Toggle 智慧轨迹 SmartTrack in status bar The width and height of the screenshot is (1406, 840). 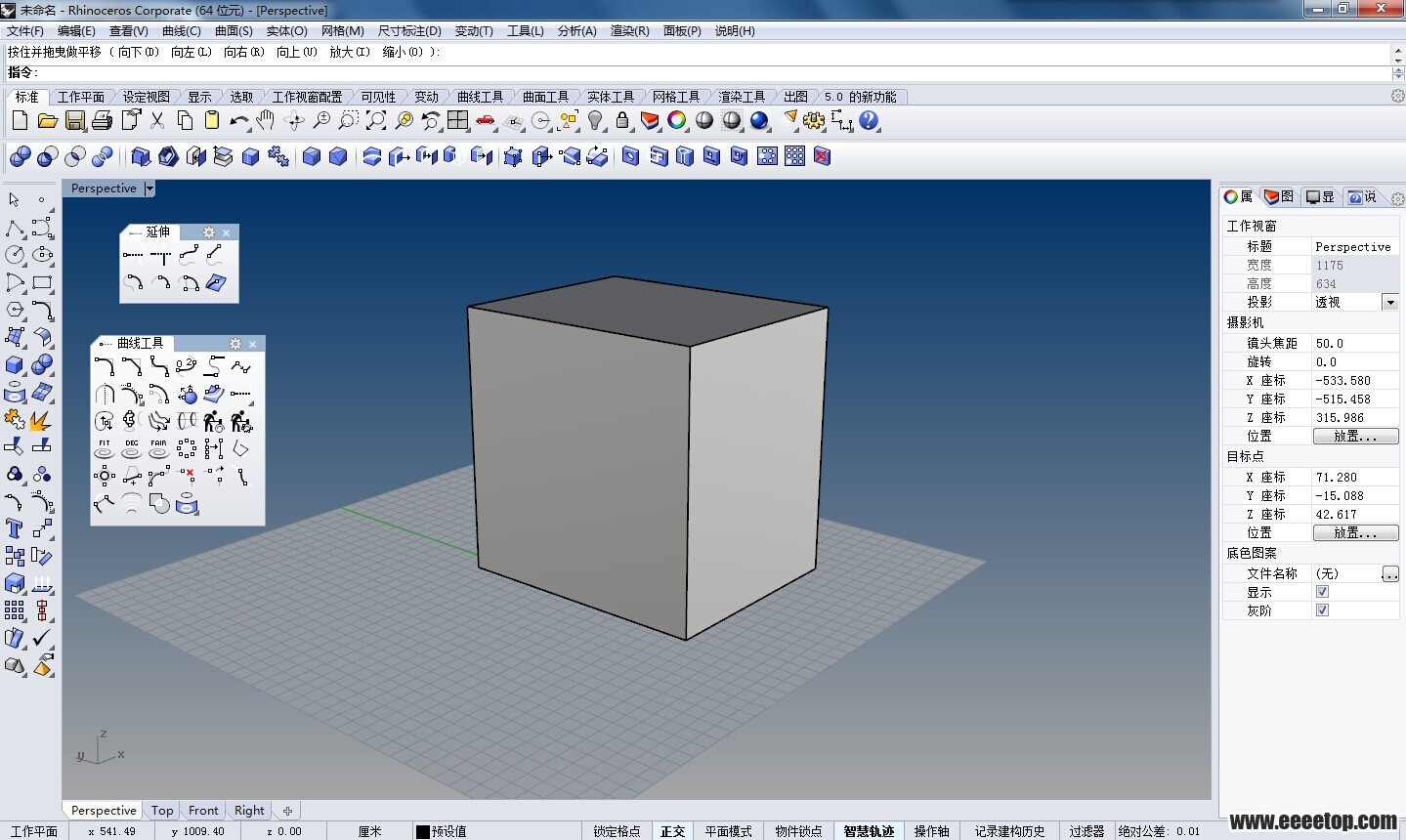point(870,831)
